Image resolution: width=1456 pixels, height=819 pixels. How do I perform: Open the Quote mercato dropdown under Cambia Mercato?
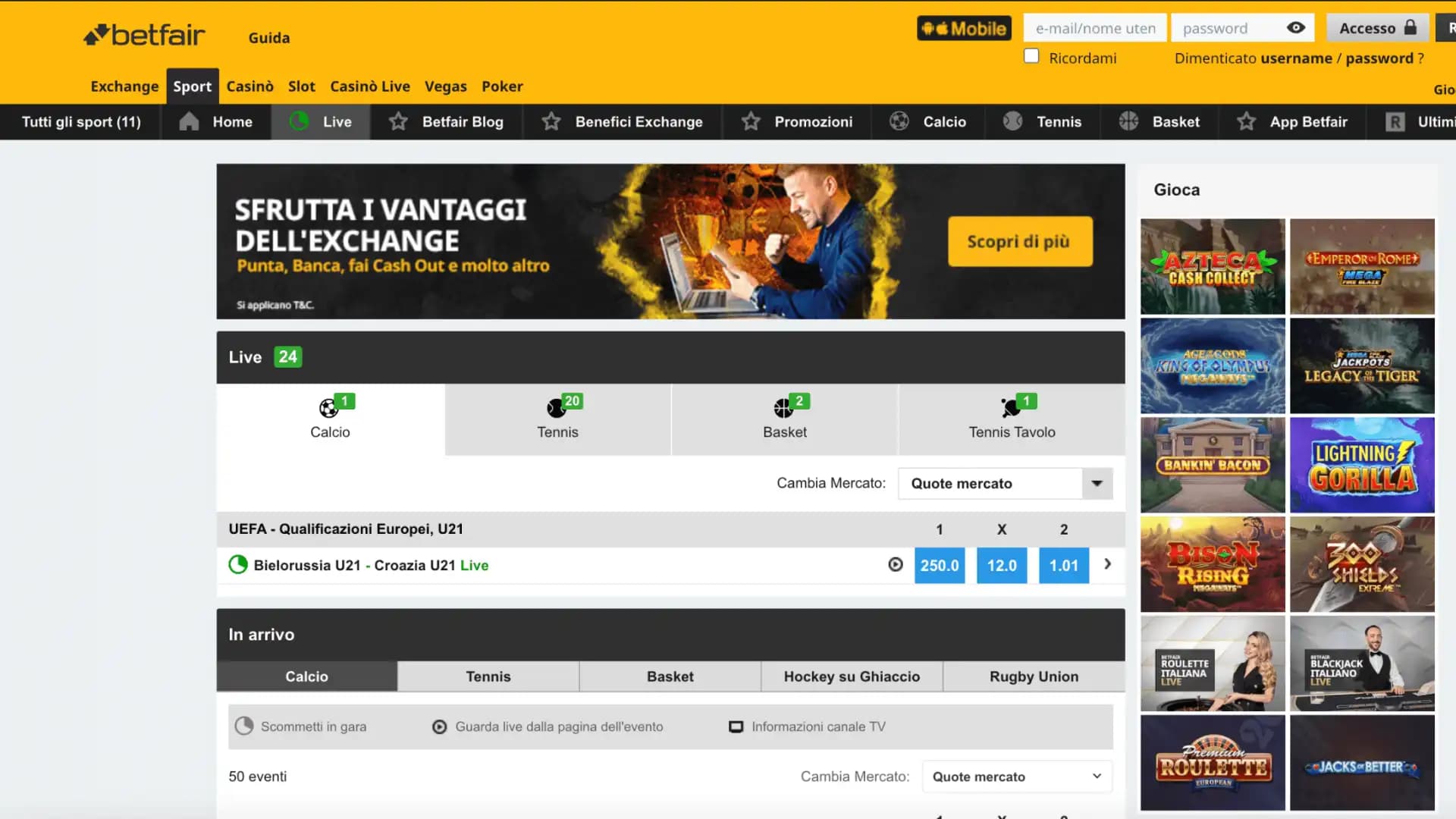click(1005, 483)
